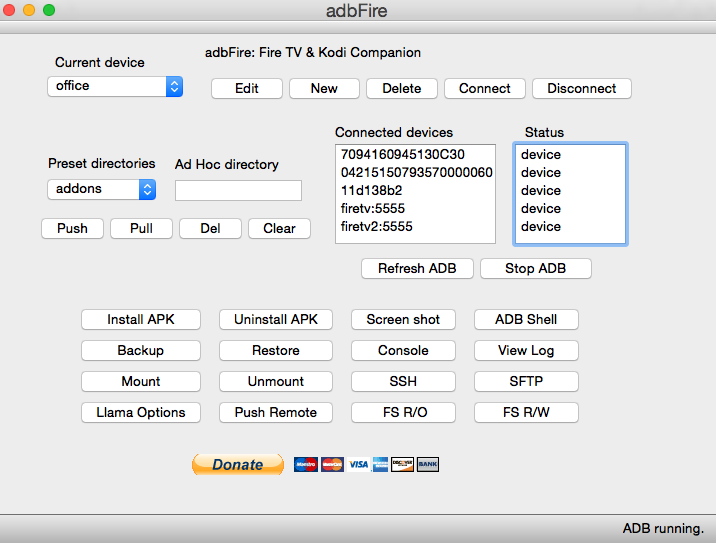This screenshot has width=716, height=543.
Task: Click the Clear button
Action: [279, 228]
